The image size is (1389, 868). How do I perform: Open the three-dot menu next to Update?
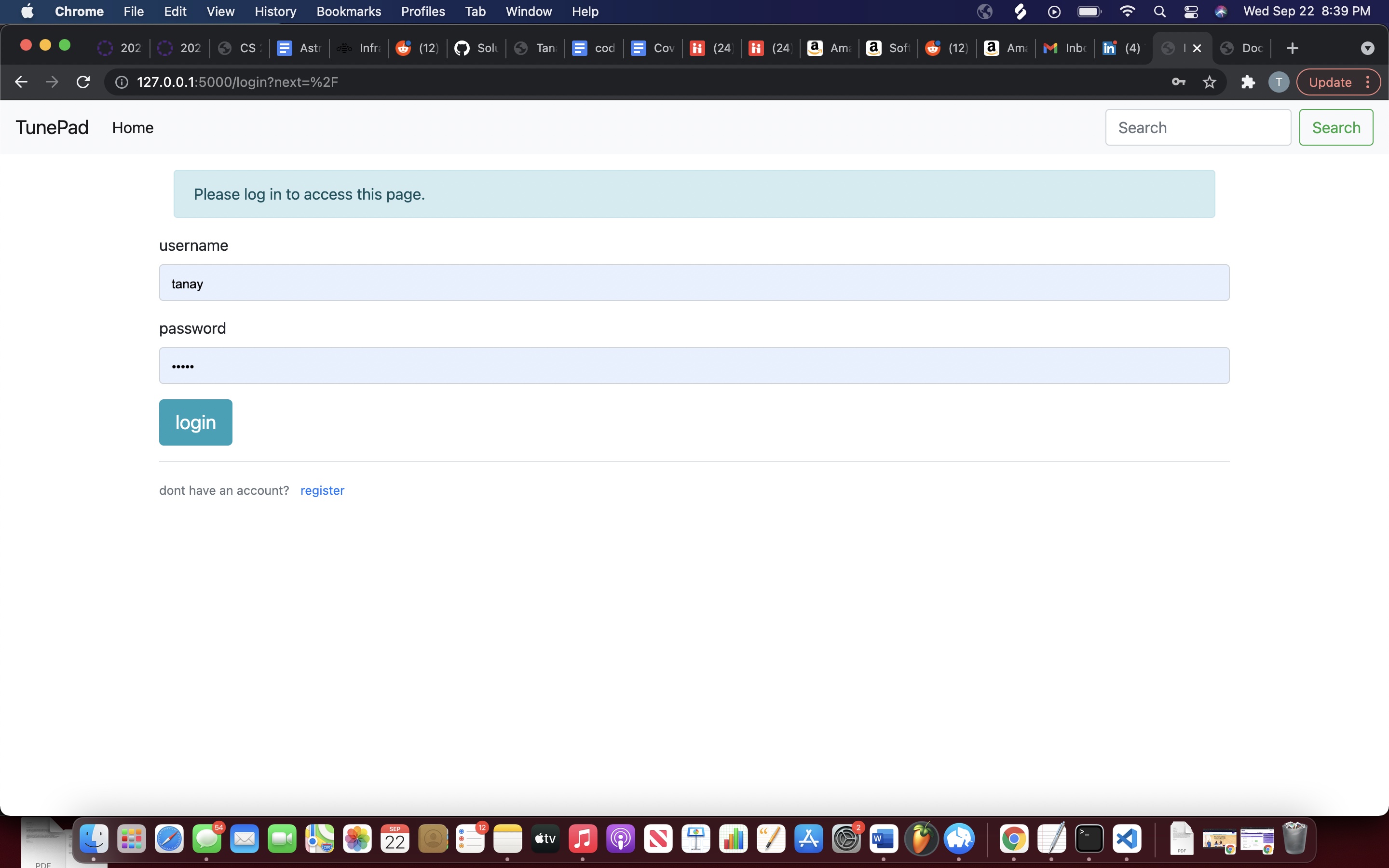pyautogui.click(x=1369, y=81)
